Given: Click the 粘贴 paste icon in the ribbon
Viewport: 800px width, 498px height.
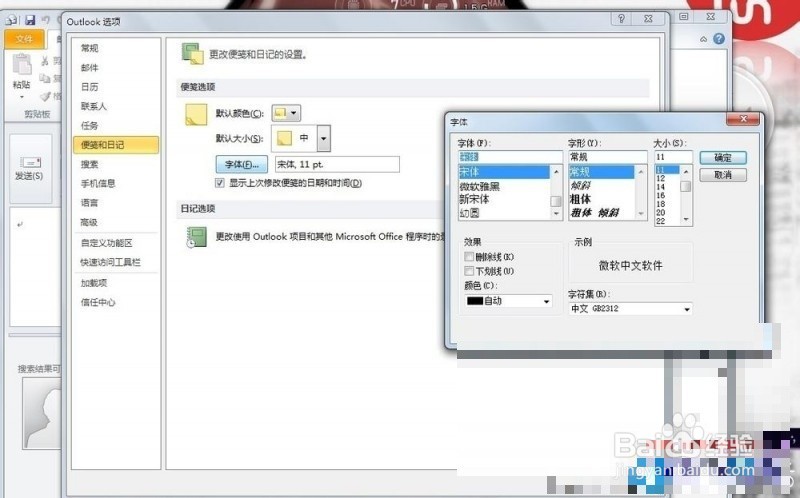Looking at the screenshot, I should click(x=21, y=66).
